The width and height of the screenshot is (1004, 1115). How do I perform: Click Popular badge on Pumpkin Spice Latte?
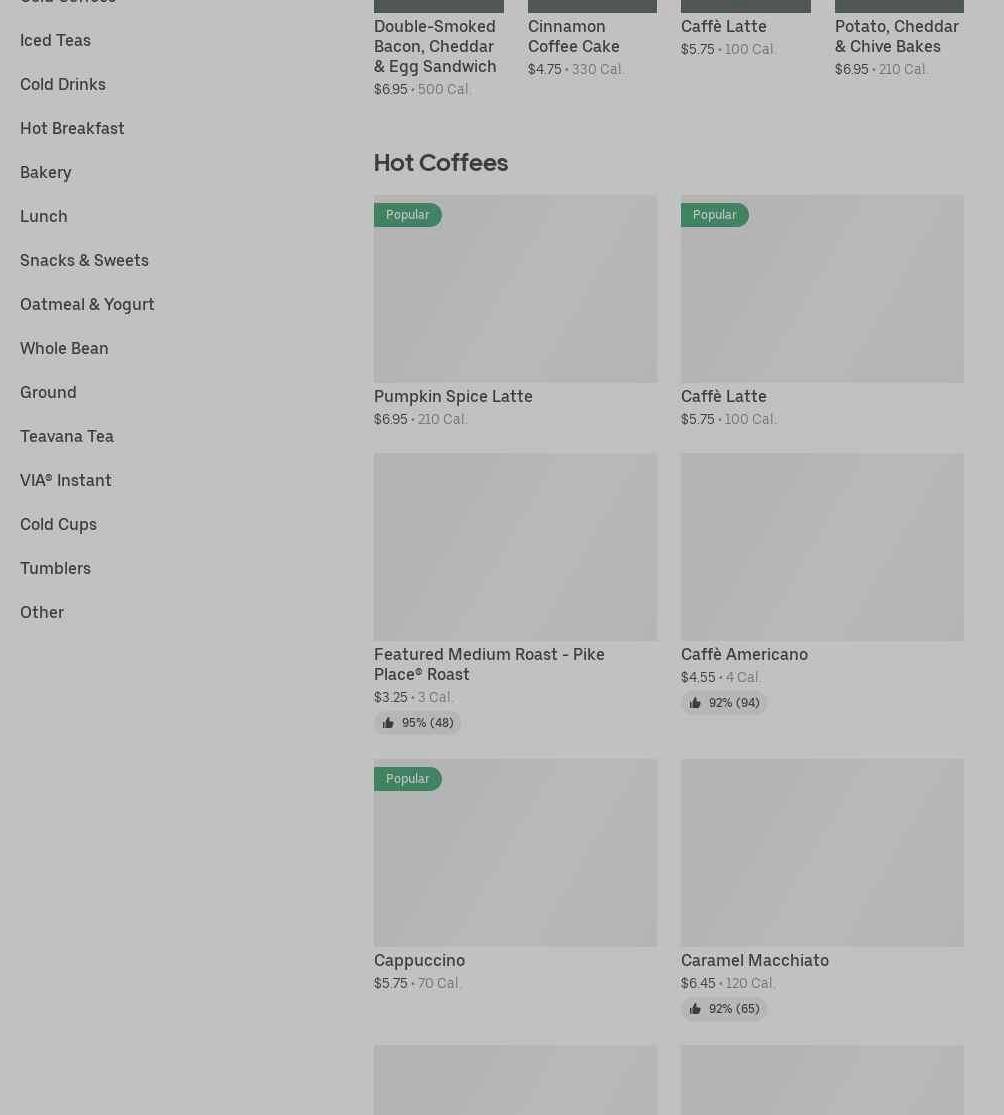click(x=407, y=215)
